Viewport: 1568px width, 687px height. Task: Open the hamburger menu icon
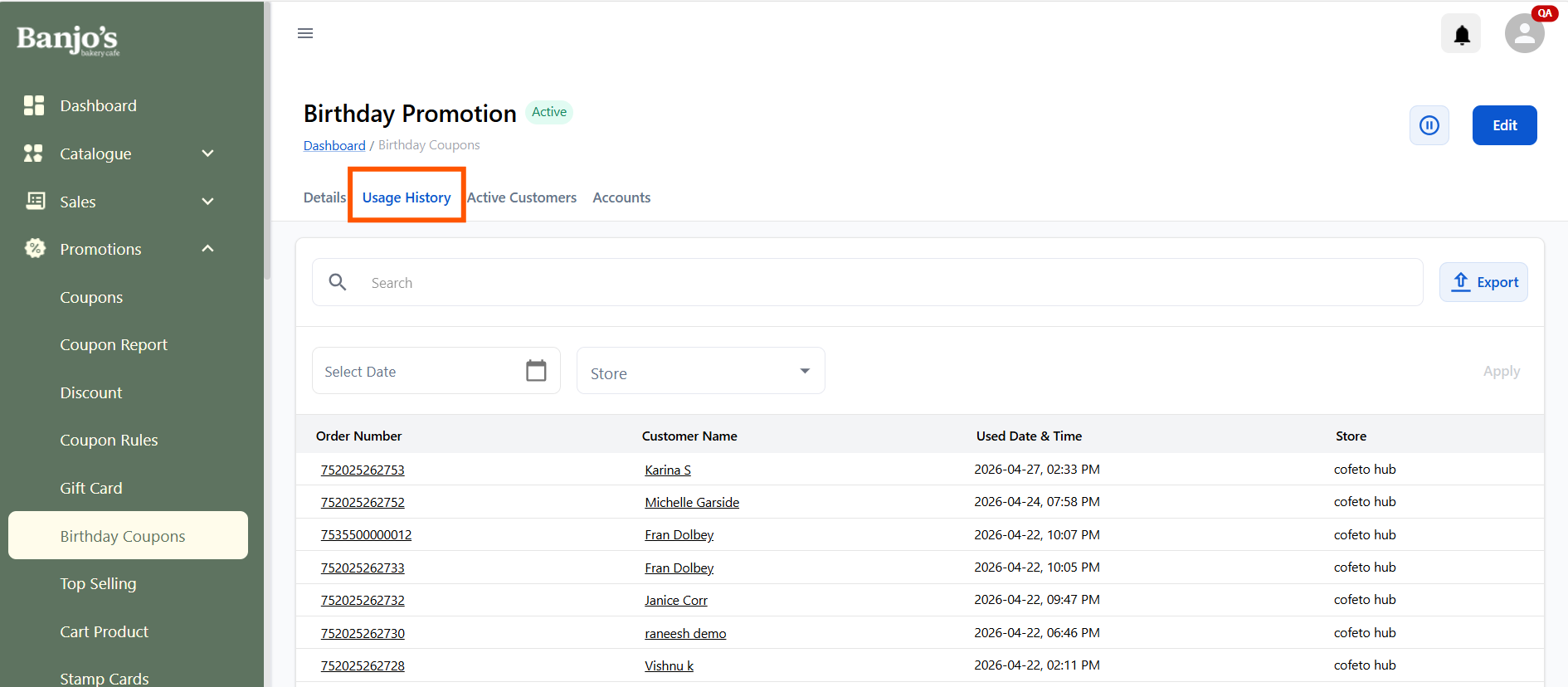(x=305, y=33)
